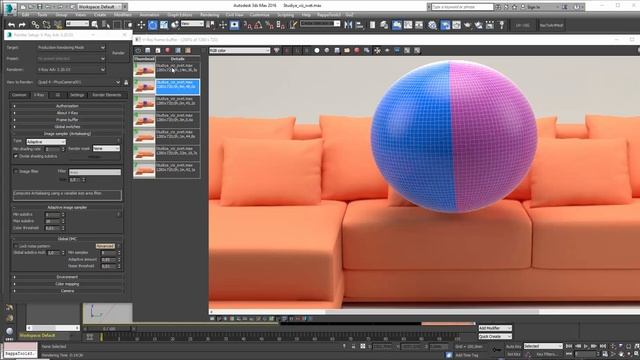The height and width of the screenshot is (360, 640).
Task: Open the Curve Editor toolbar icon
Action: 408,25
